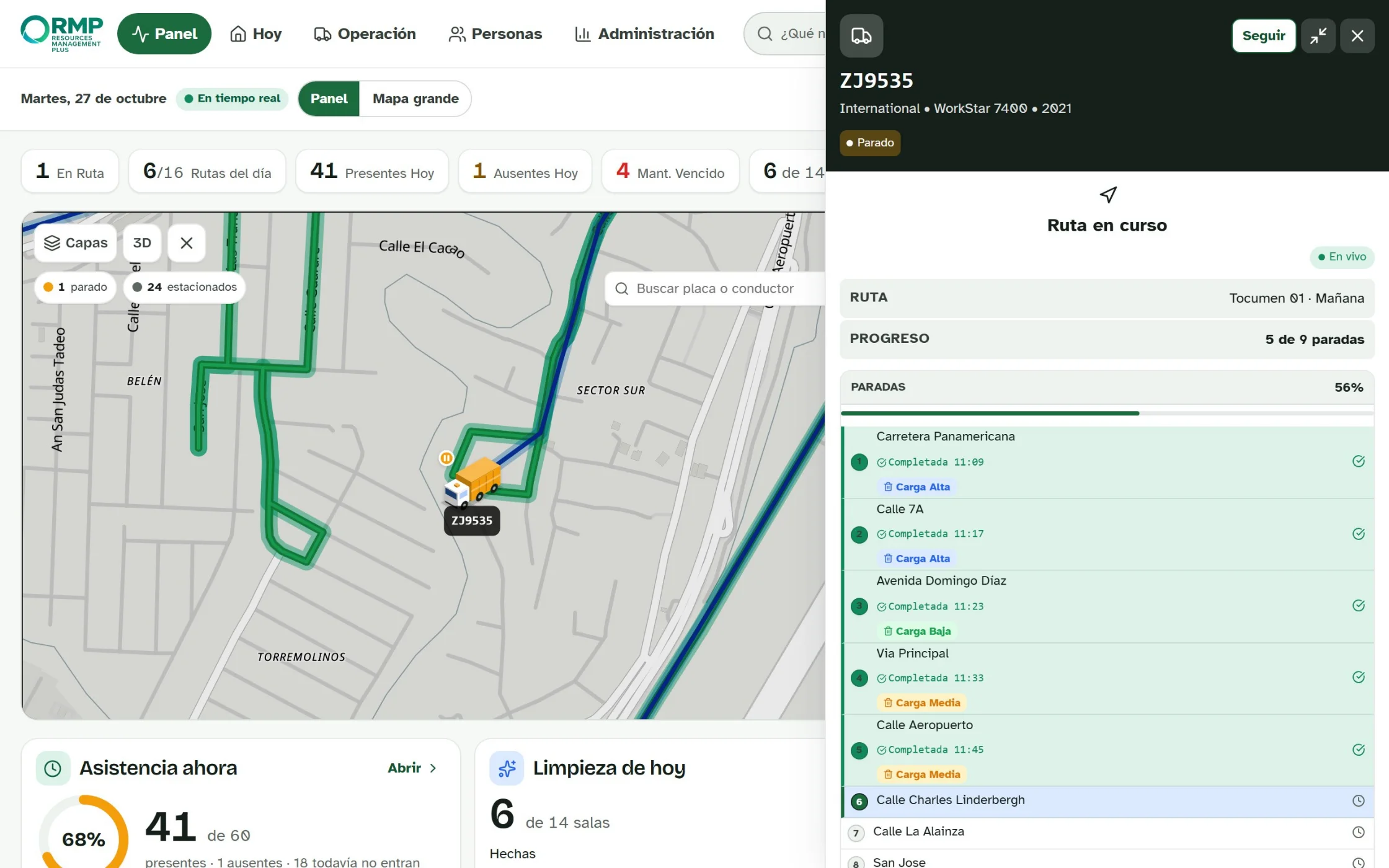Click the truck icon in vehicle panel header
Screen dimensions: 1389x868
point(861,36)
